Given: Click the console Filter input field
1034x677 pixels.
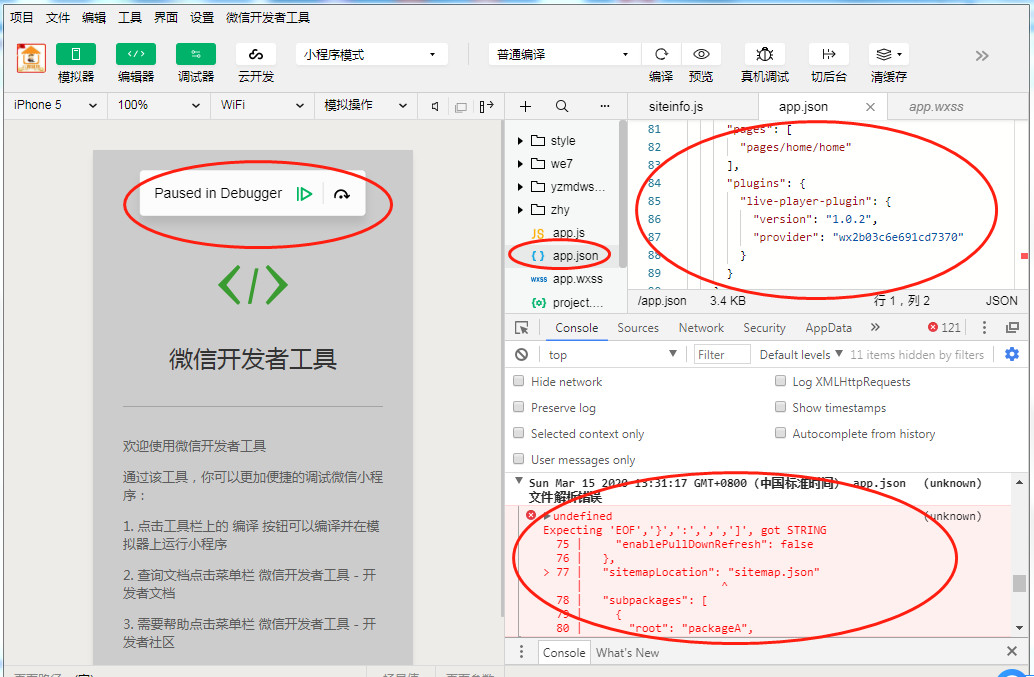Looking at the screenshot, I should click(722, 355).
